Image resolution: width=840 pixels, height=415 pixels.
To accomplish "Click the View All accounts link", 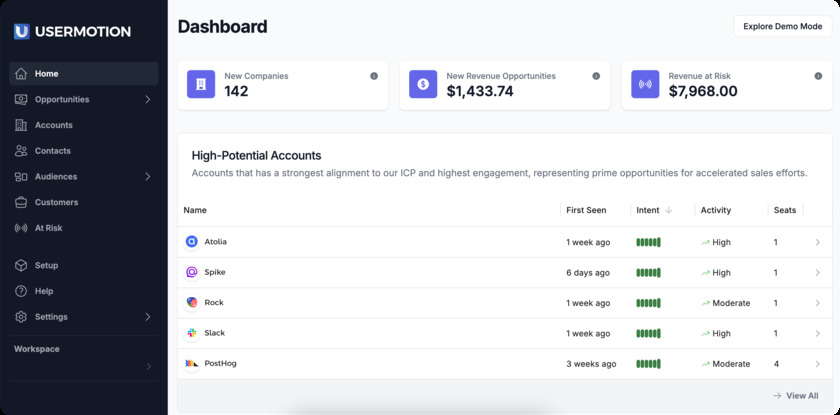I will tap(795, 396).
